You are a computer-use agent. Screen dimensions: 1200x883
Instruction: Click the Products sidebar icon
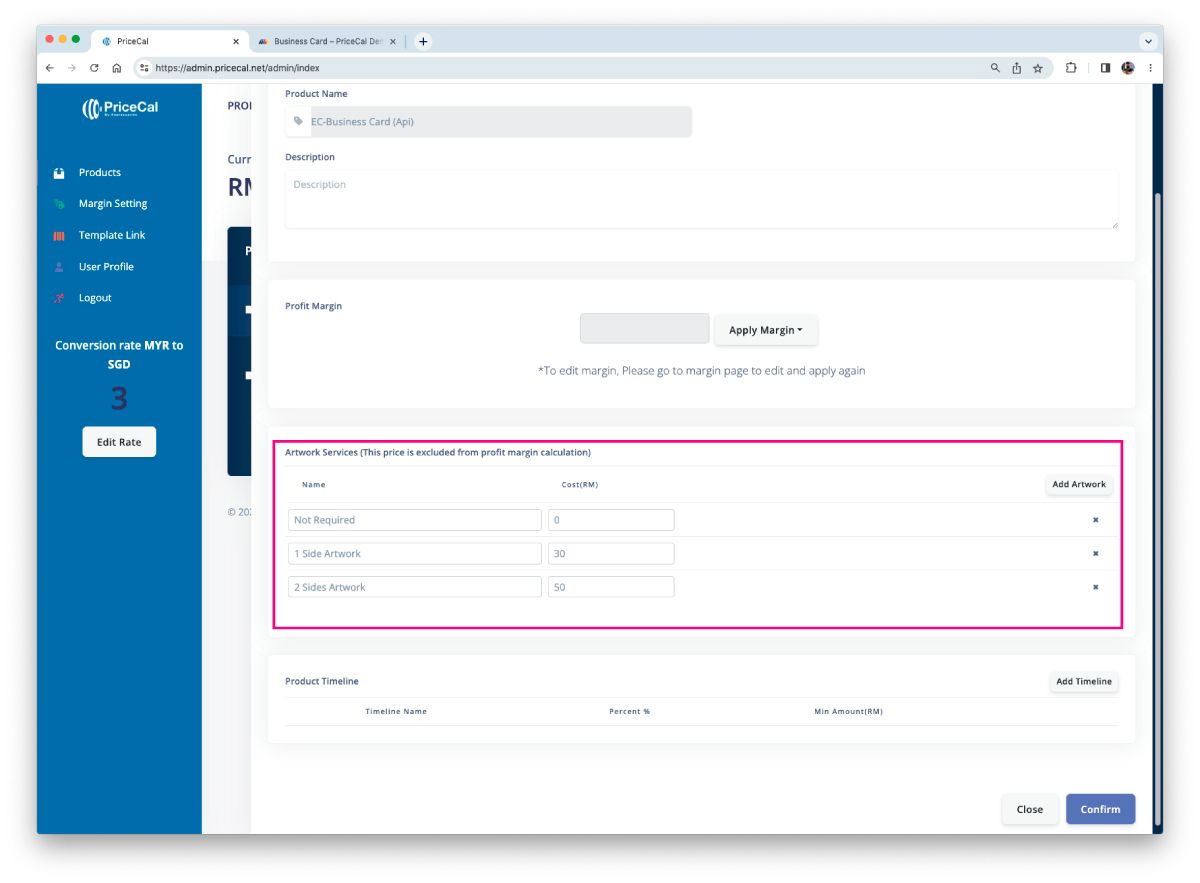(x=59, y=173)
